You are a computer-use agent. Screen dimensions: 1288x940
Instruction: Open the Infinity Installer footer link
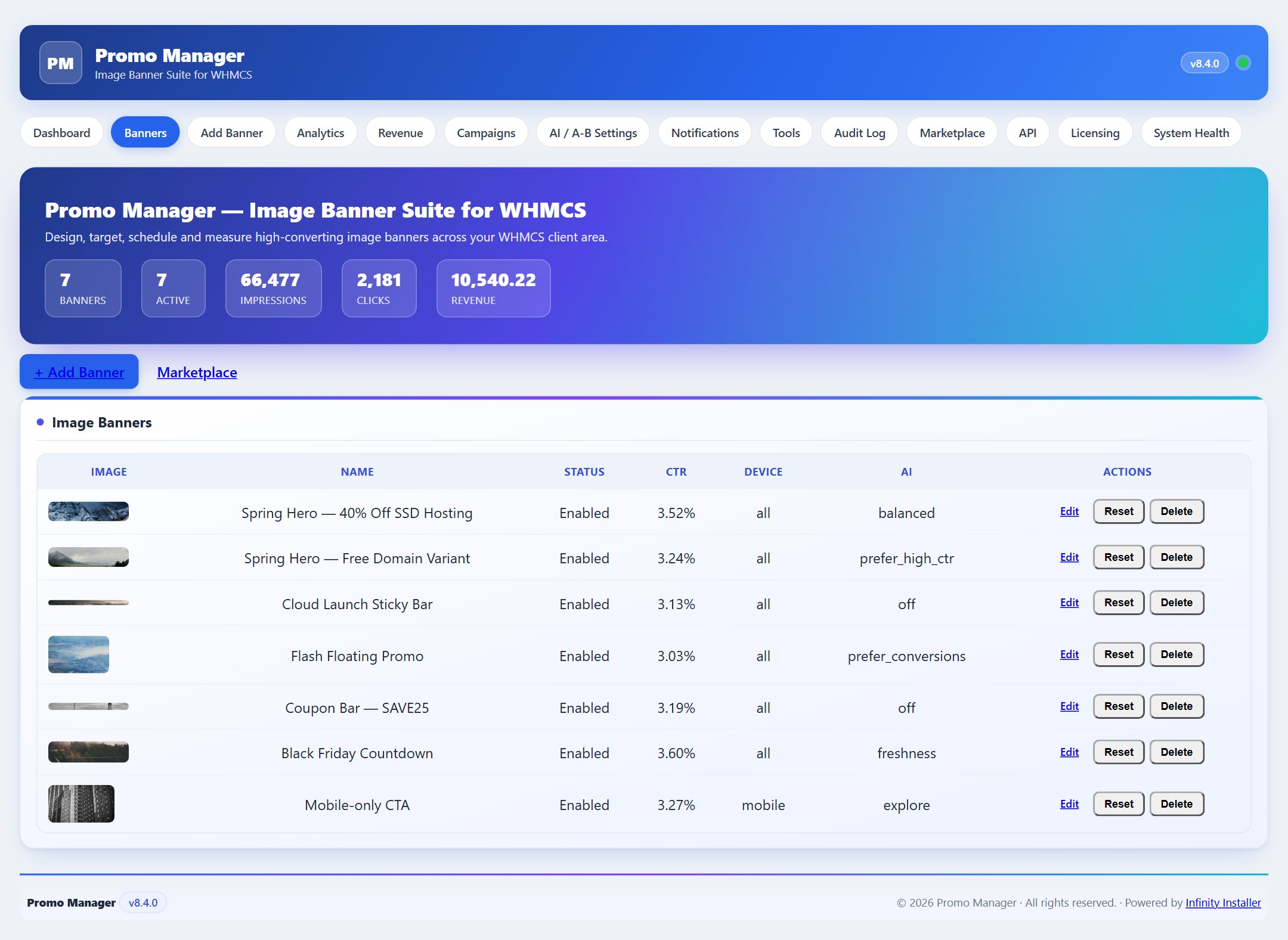1223,902
